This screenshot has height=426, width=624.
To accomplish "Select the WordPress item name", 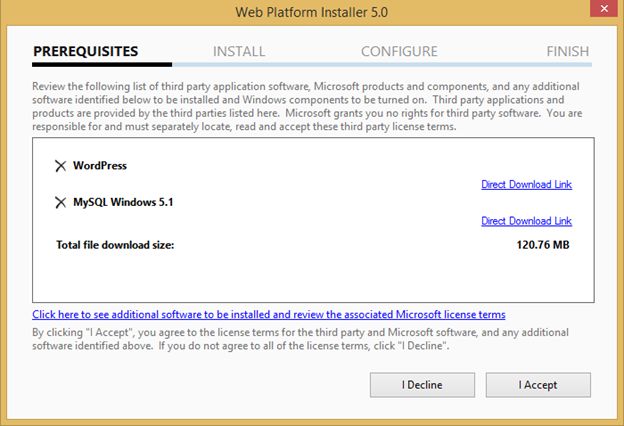I will tap(100, 166).
